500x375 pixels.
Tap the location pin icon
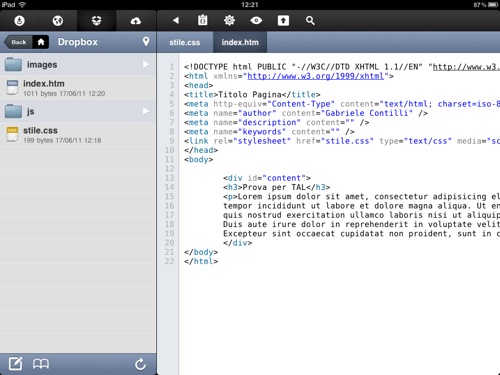[146, 42]
